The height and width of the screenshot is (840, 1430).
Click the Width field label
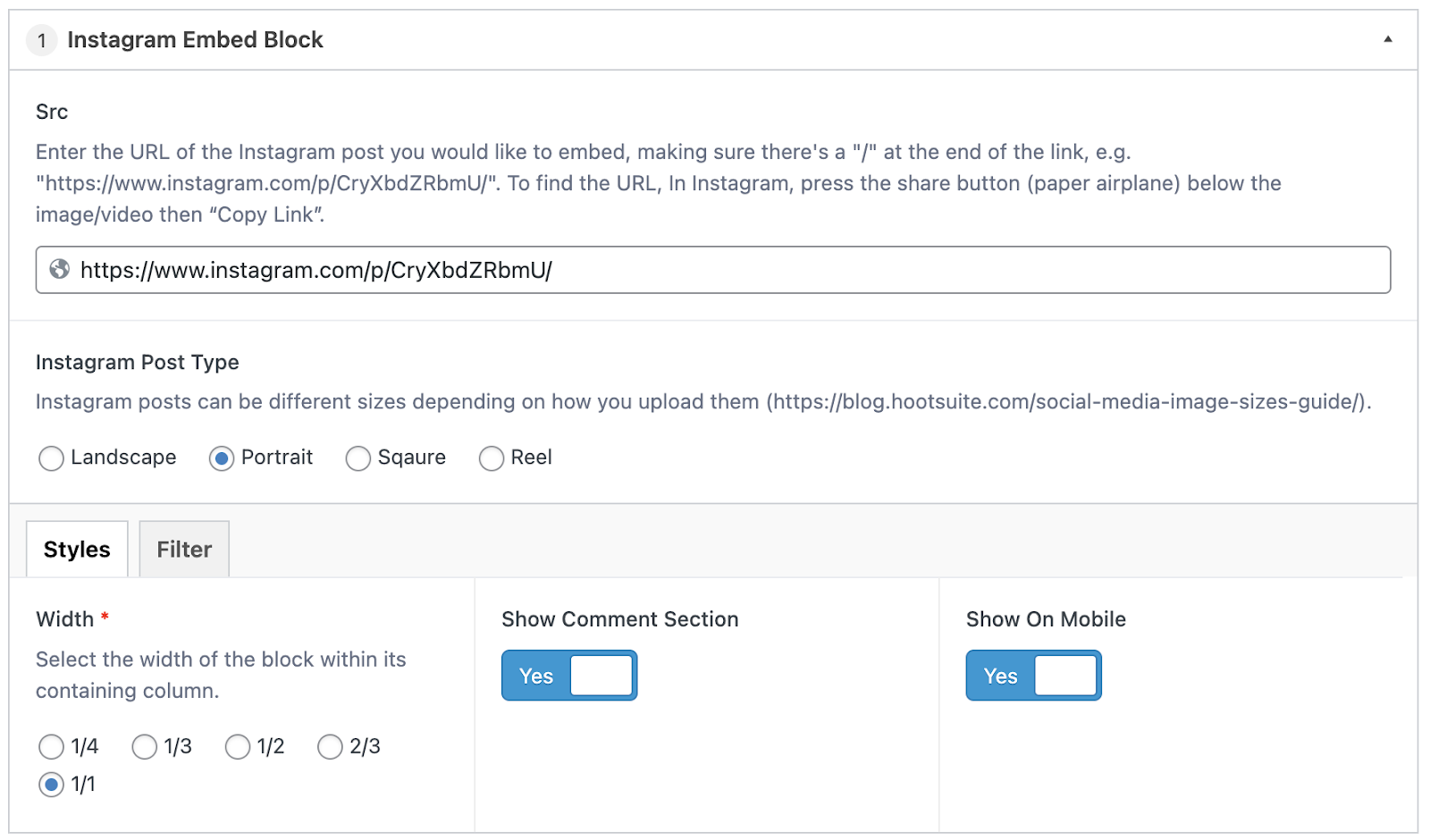pyautogui.click(x=64, y=619)
